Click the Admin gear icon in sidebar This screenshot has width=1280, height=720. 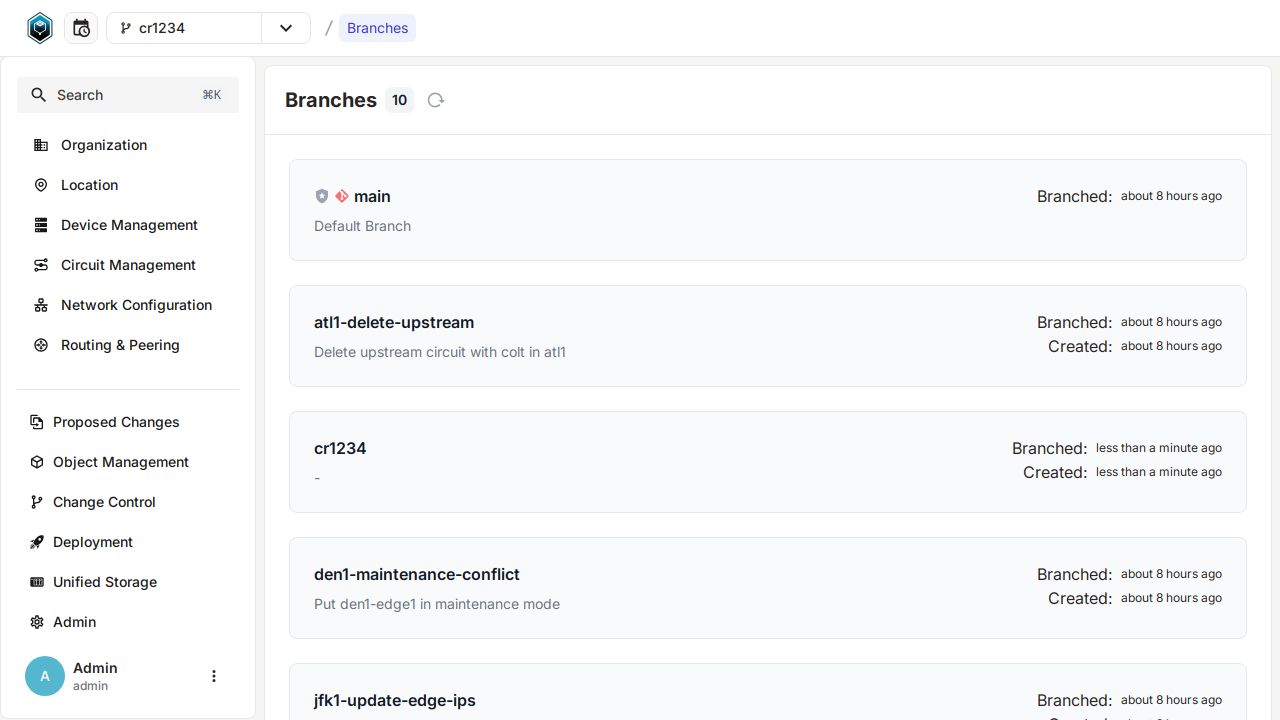pos(37,622)
